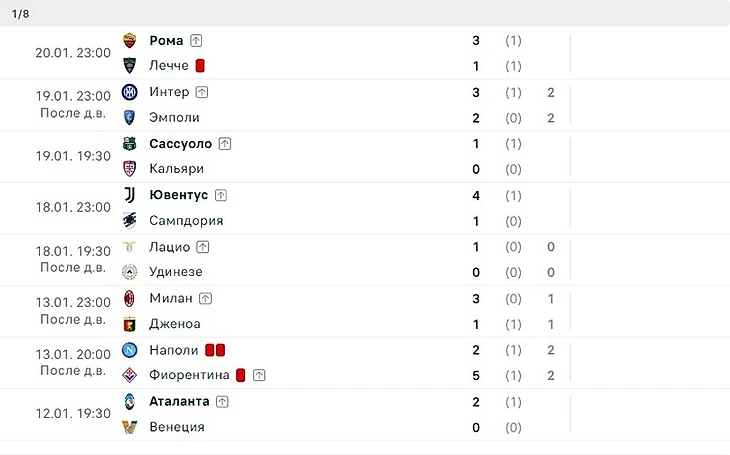Click the Milan club crest

[x=129, y=299]
